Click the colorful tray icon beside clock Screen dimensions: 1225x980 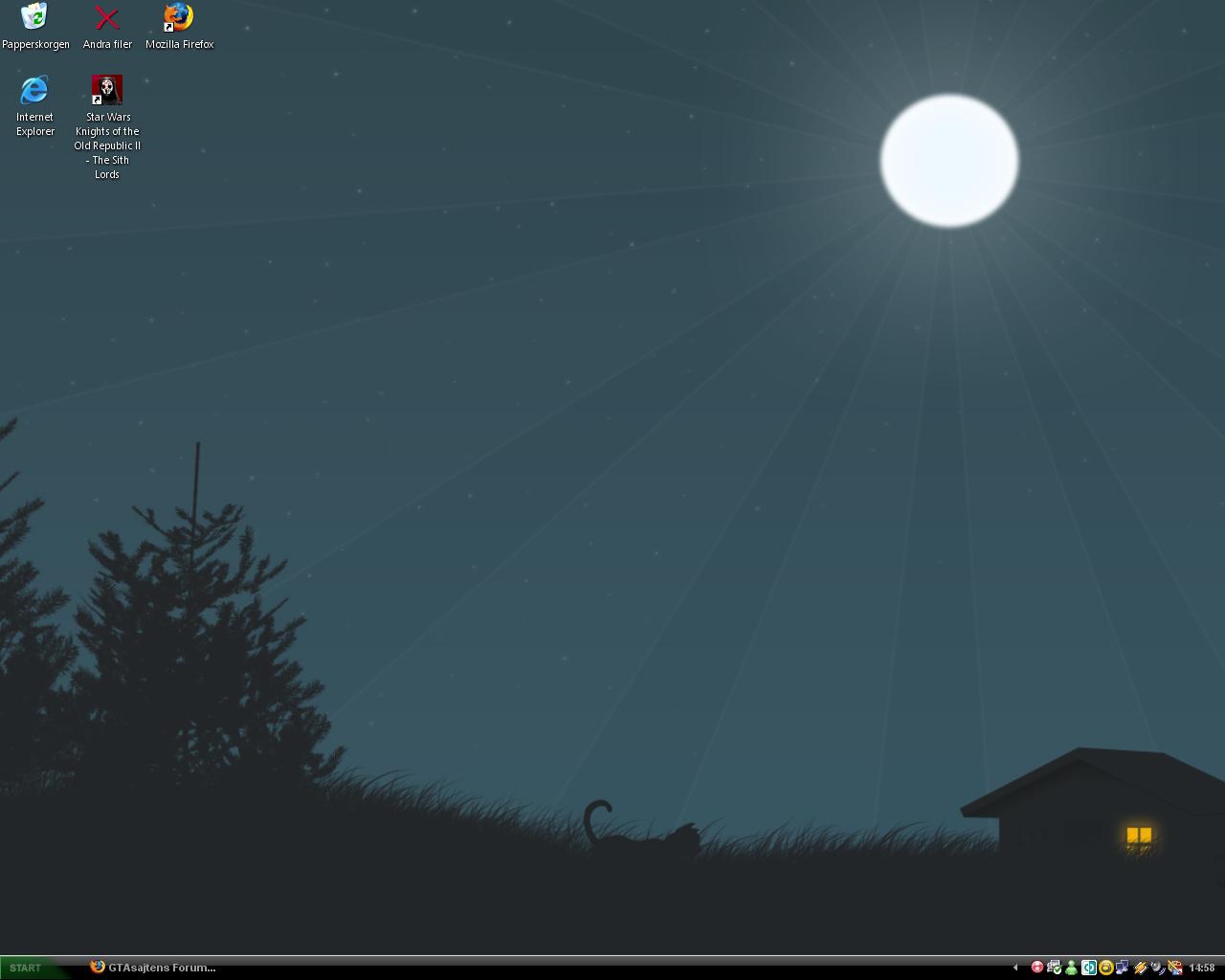click(x=1174, y=968)
